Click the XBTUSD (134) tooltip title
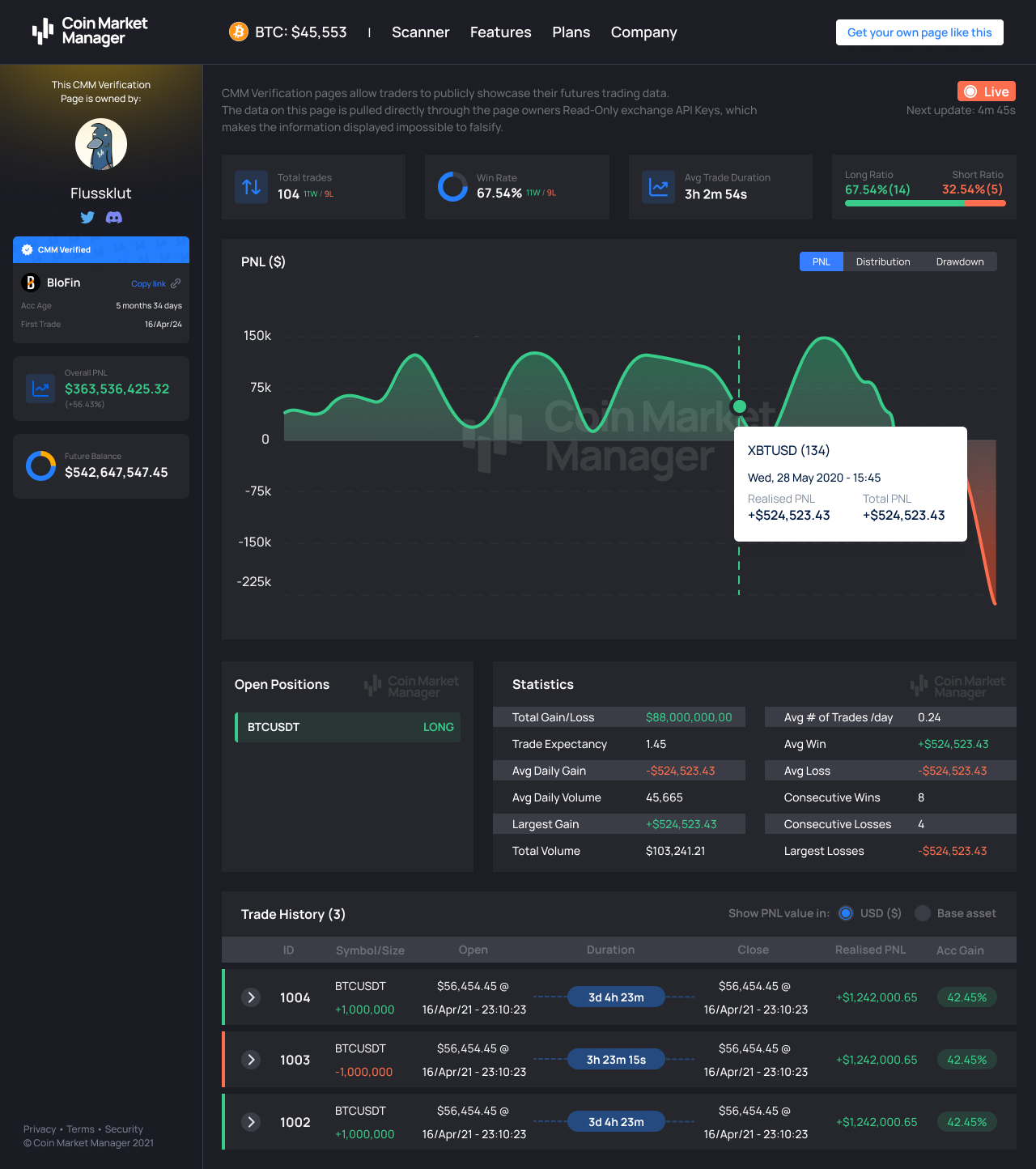This screenshot has width=1036, height=1169. point(788,450)
